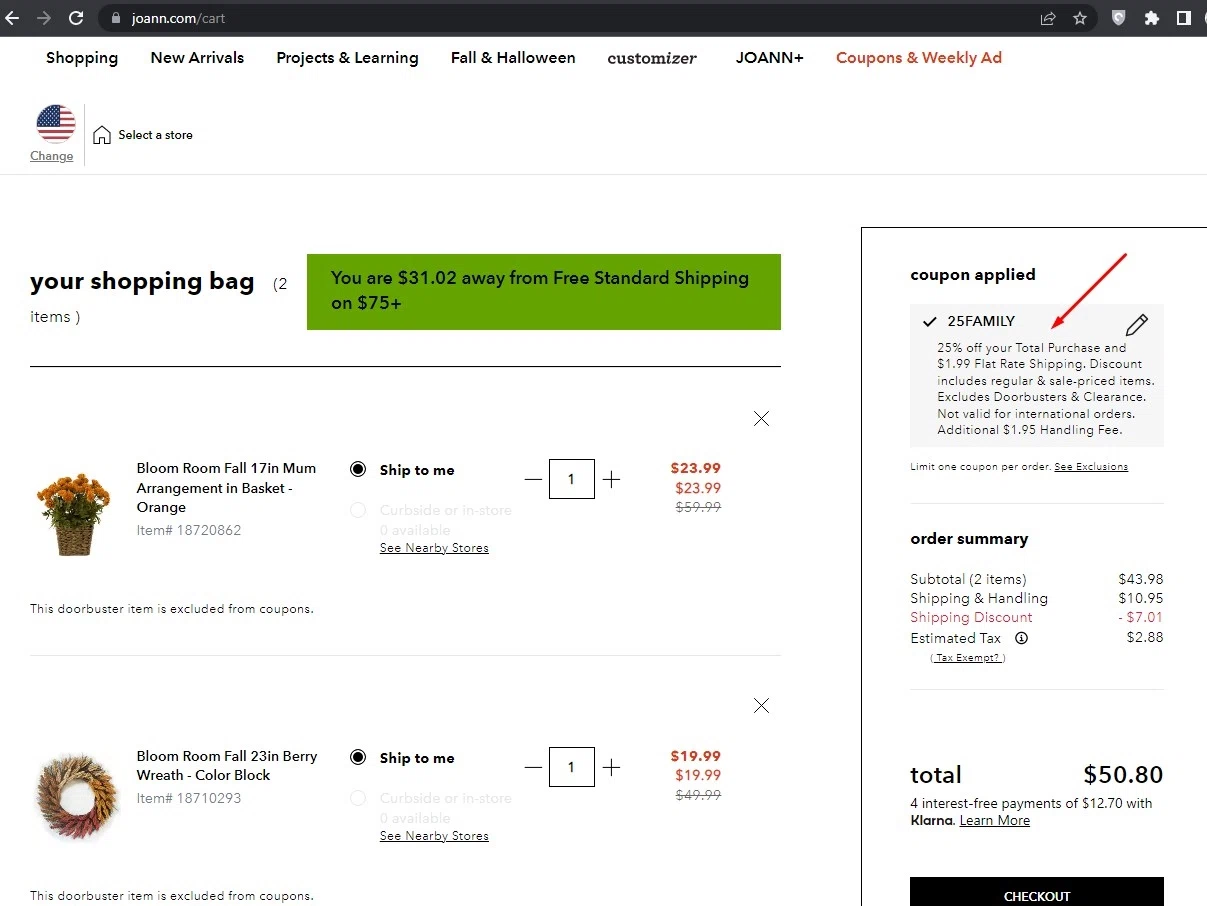
Task: Remove the Berry Wreath item with X
Action: 761,706
